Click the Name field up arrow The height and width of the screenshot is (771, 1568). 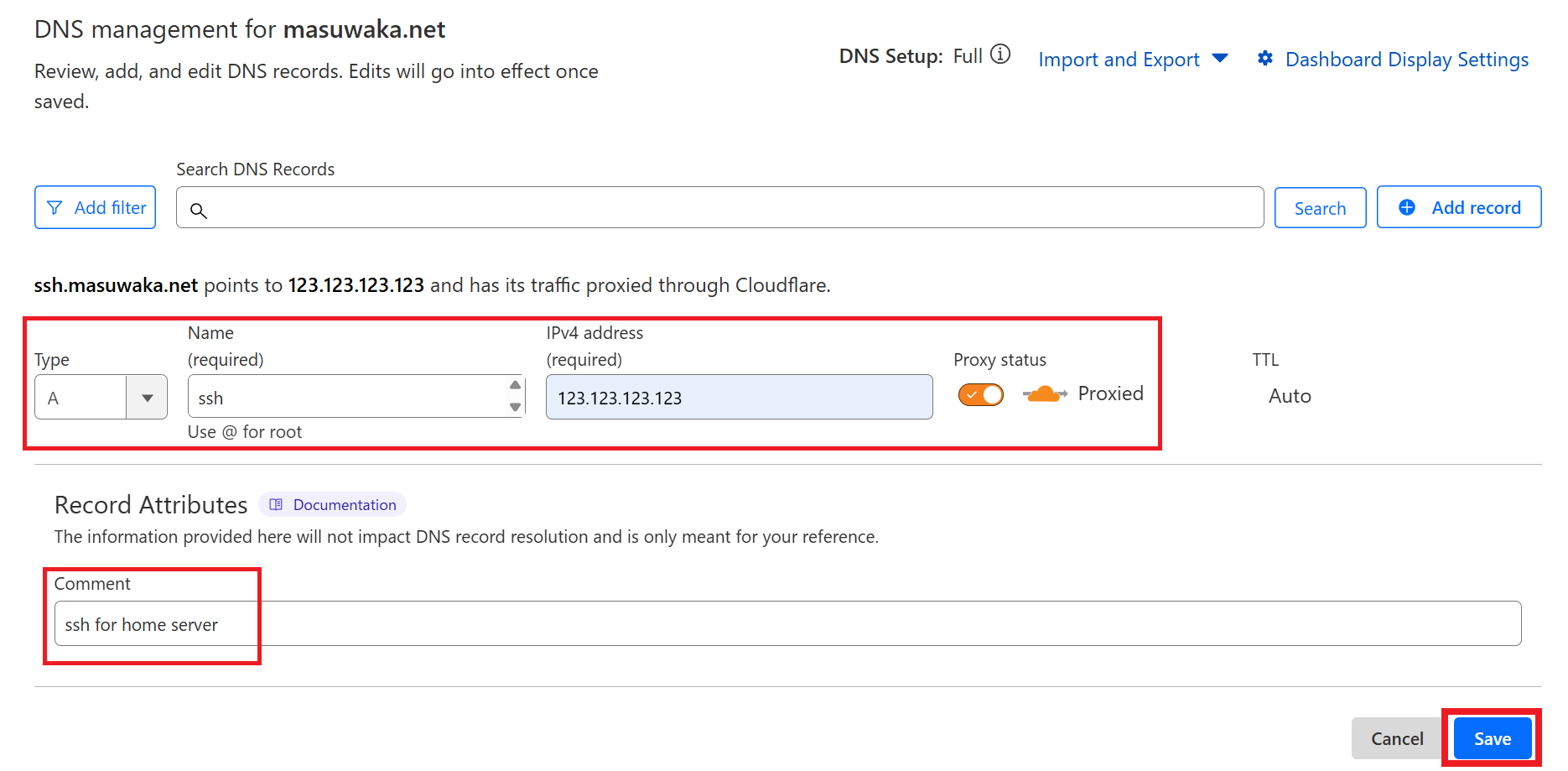[x=515, y=385]
